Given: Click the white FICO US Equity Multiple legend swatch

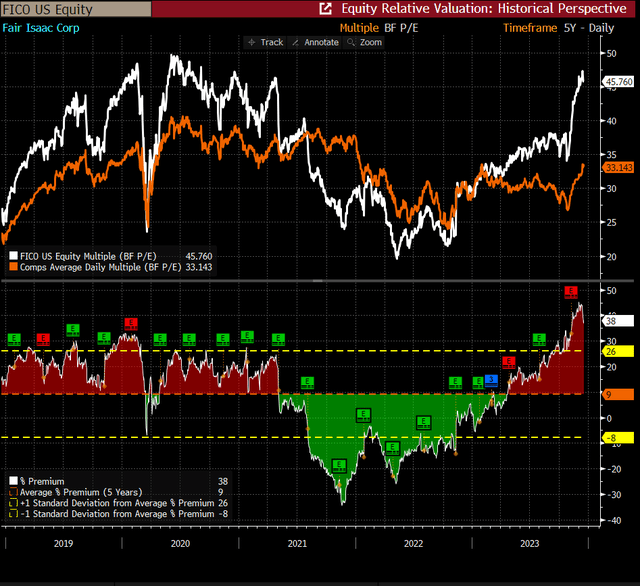Looking at the screenshot, I should point(13,256).
